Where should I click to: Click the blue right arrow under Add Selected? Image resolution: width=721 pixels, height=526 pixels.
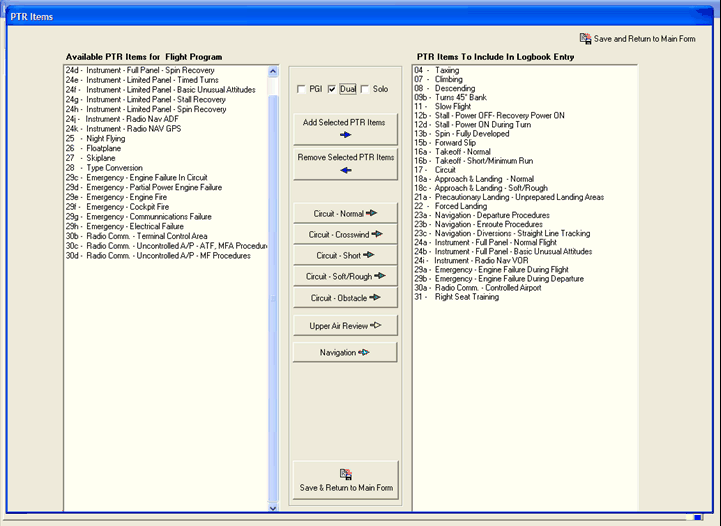[346, 134]
